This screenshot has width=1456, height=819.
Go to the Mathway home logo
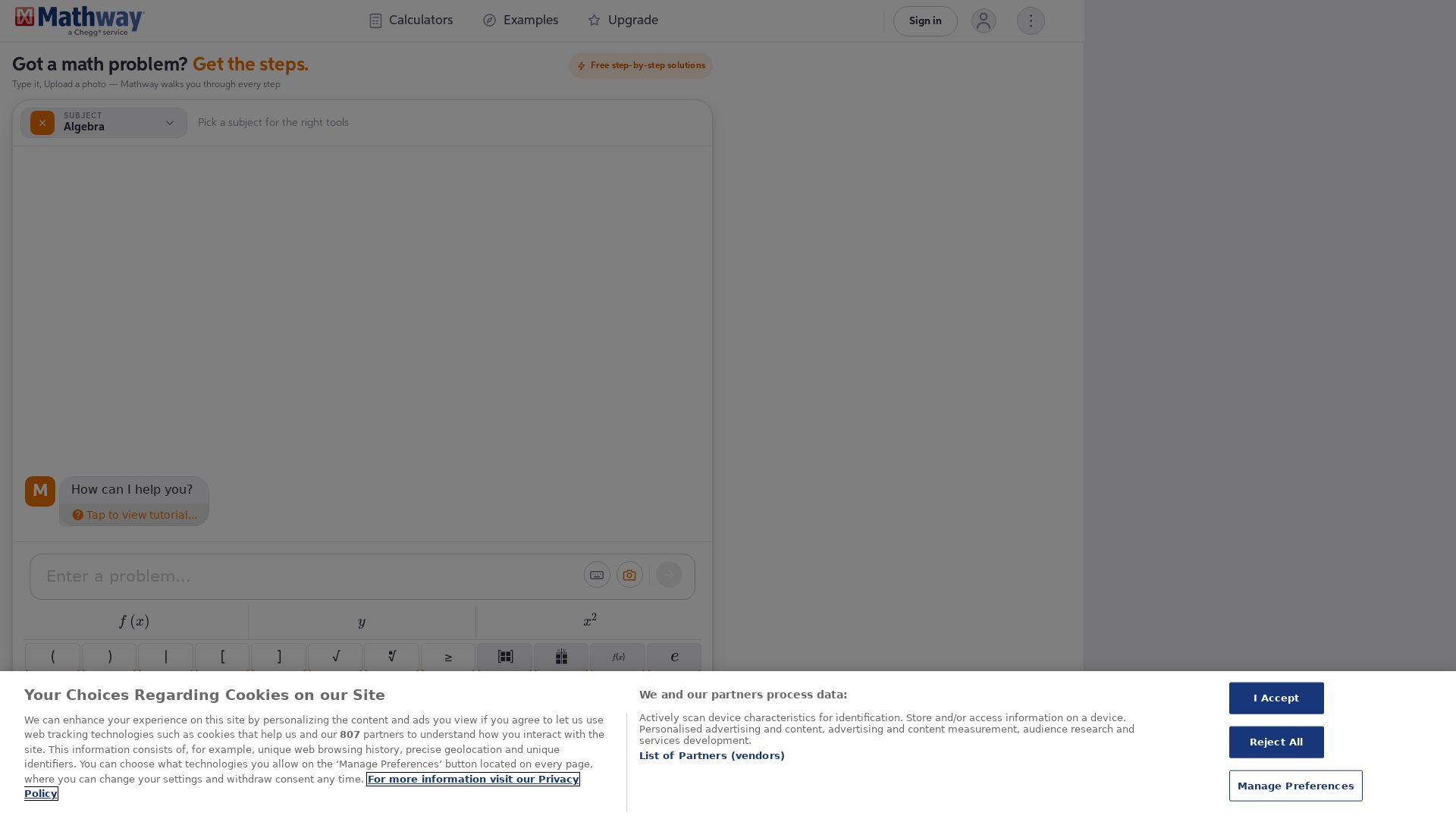(x=80, y=21)
